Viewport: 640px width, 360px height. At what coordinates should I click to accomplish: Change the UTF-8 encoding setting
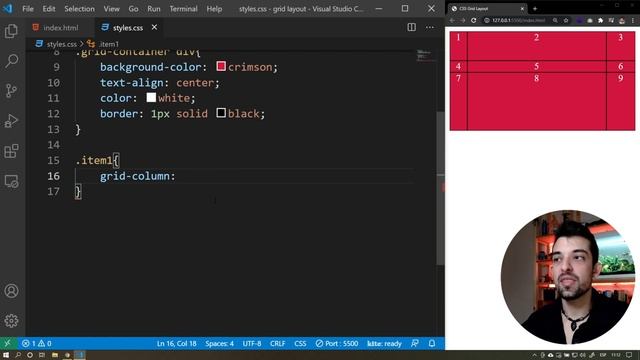tap(252, 344)
